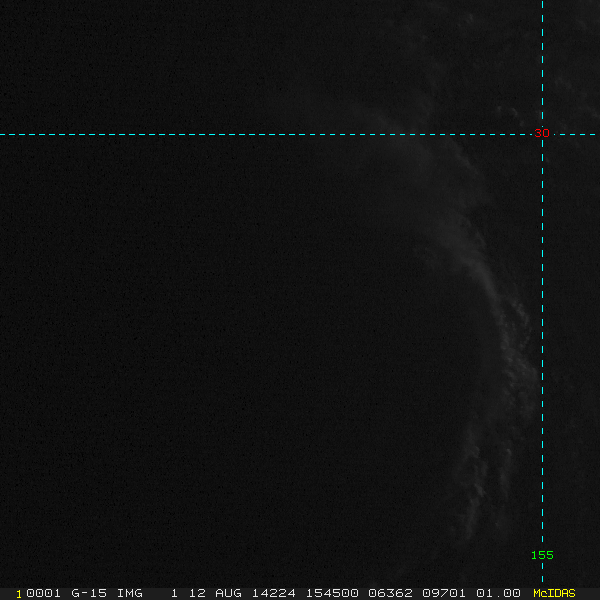Click the satellite name "G-15"

pos(89,593)
